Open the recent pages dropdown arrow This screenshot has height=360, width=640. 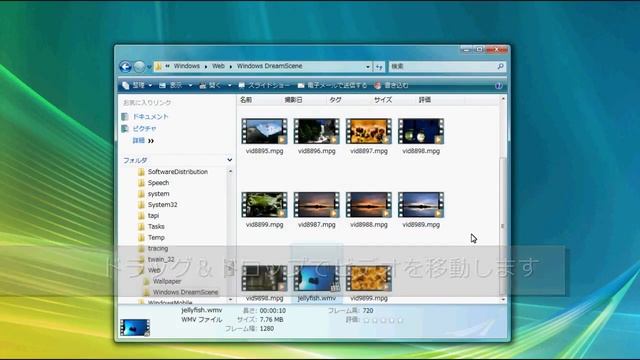tap(149, 67)
